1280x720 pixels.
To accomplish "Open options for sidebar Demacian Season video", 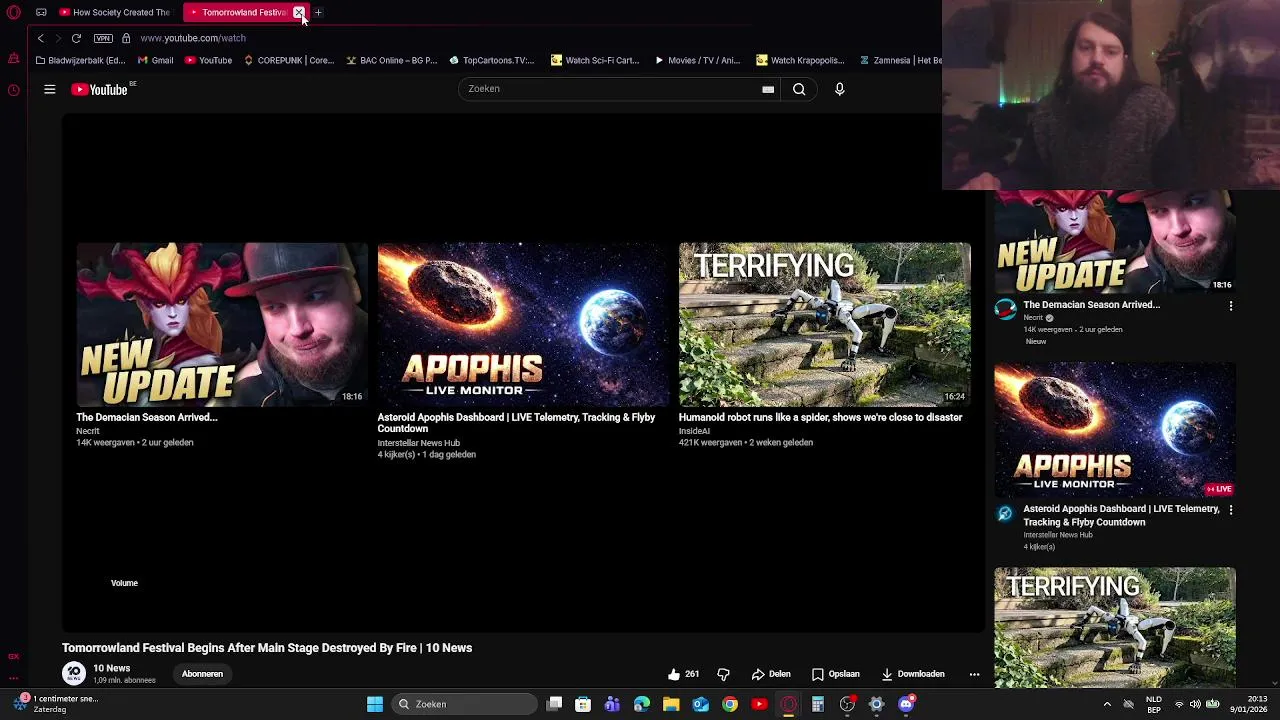I will pos(1231,306).
